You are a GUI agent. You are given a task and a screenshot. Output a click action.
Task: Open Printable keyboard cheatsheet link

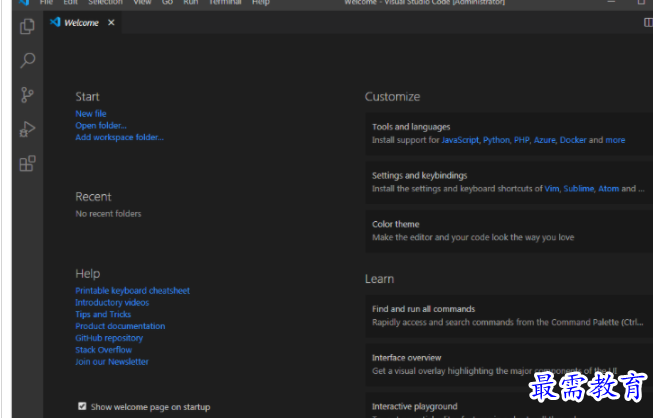(x=132, y=291)
